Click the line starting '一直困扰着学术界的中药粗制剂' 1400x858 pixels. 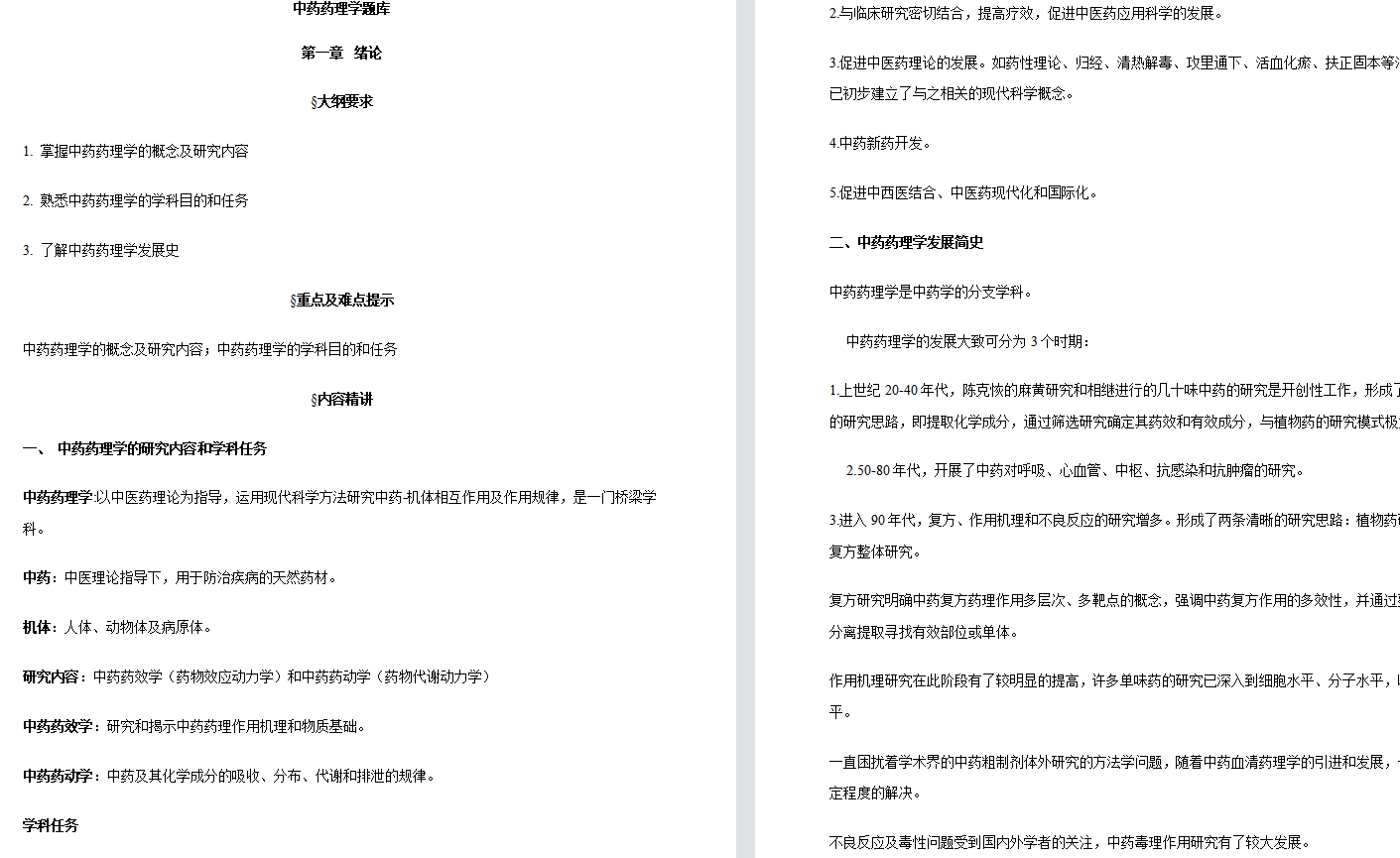(1114, 763)
